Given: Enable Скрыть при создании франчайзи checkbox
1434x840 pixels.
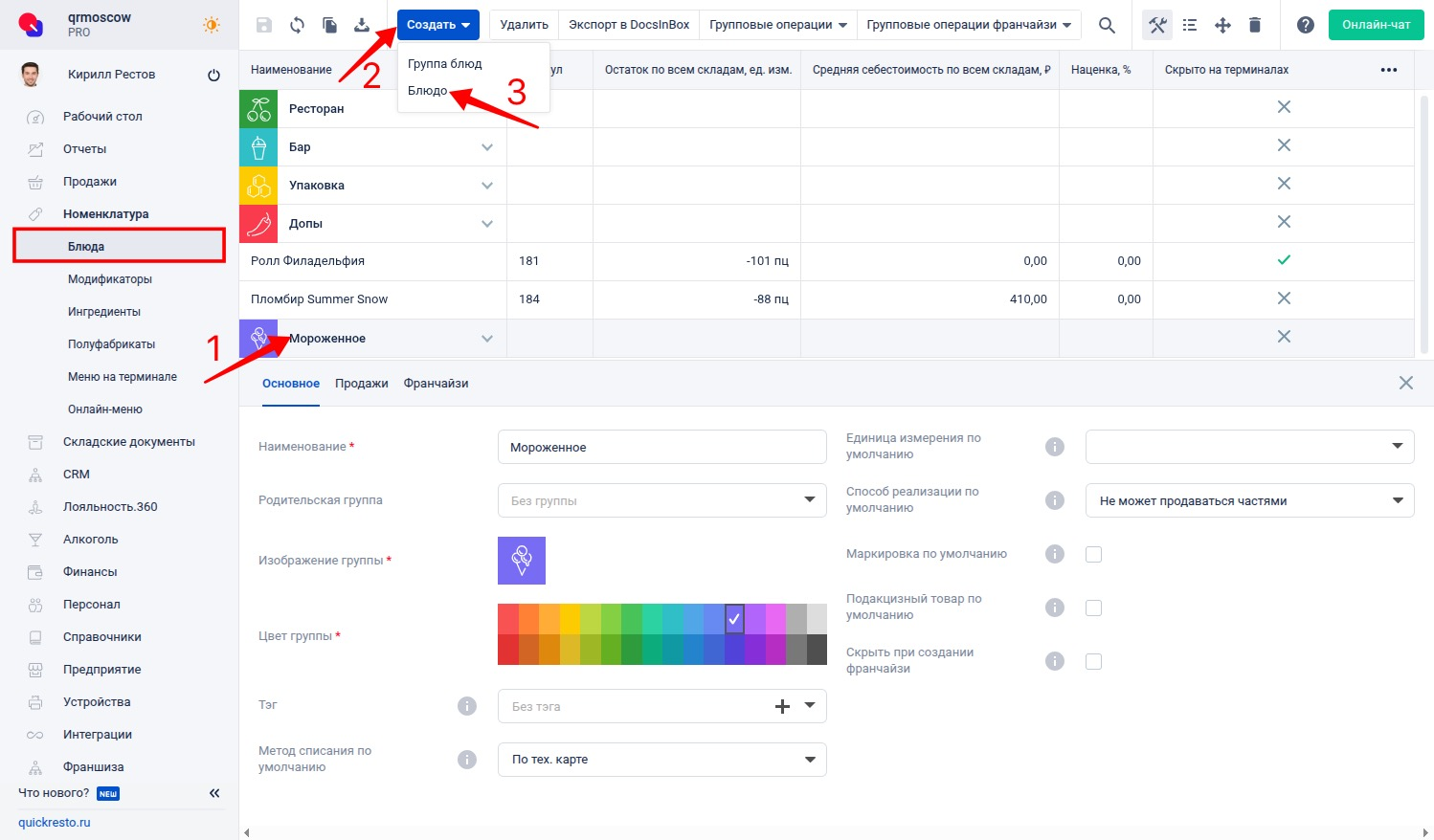Looking at the screenshot, I should (1094, 662).
